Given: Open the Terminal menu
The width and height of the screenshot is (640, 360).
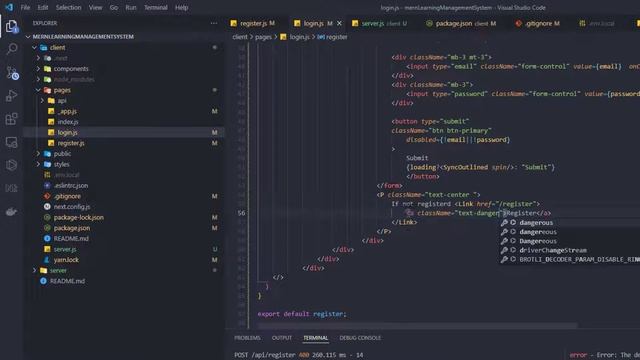Looking at the screenshot, I should point(156,7).
